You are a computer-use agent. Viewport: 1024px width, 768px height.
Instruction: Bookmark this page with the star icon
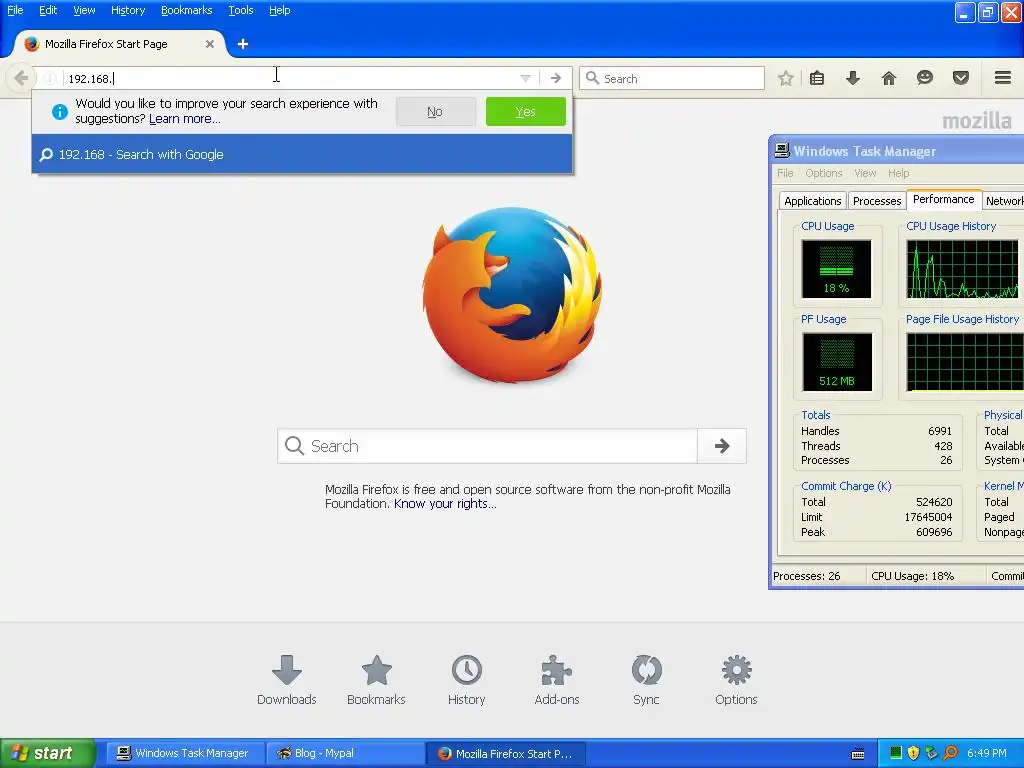point(786,78)
